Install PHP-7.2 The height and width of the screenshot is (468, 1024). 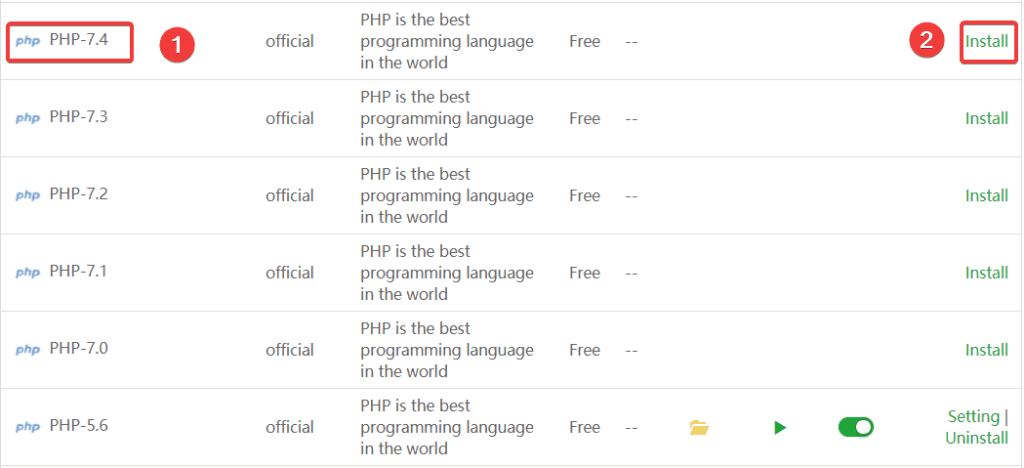click(986, 196)
